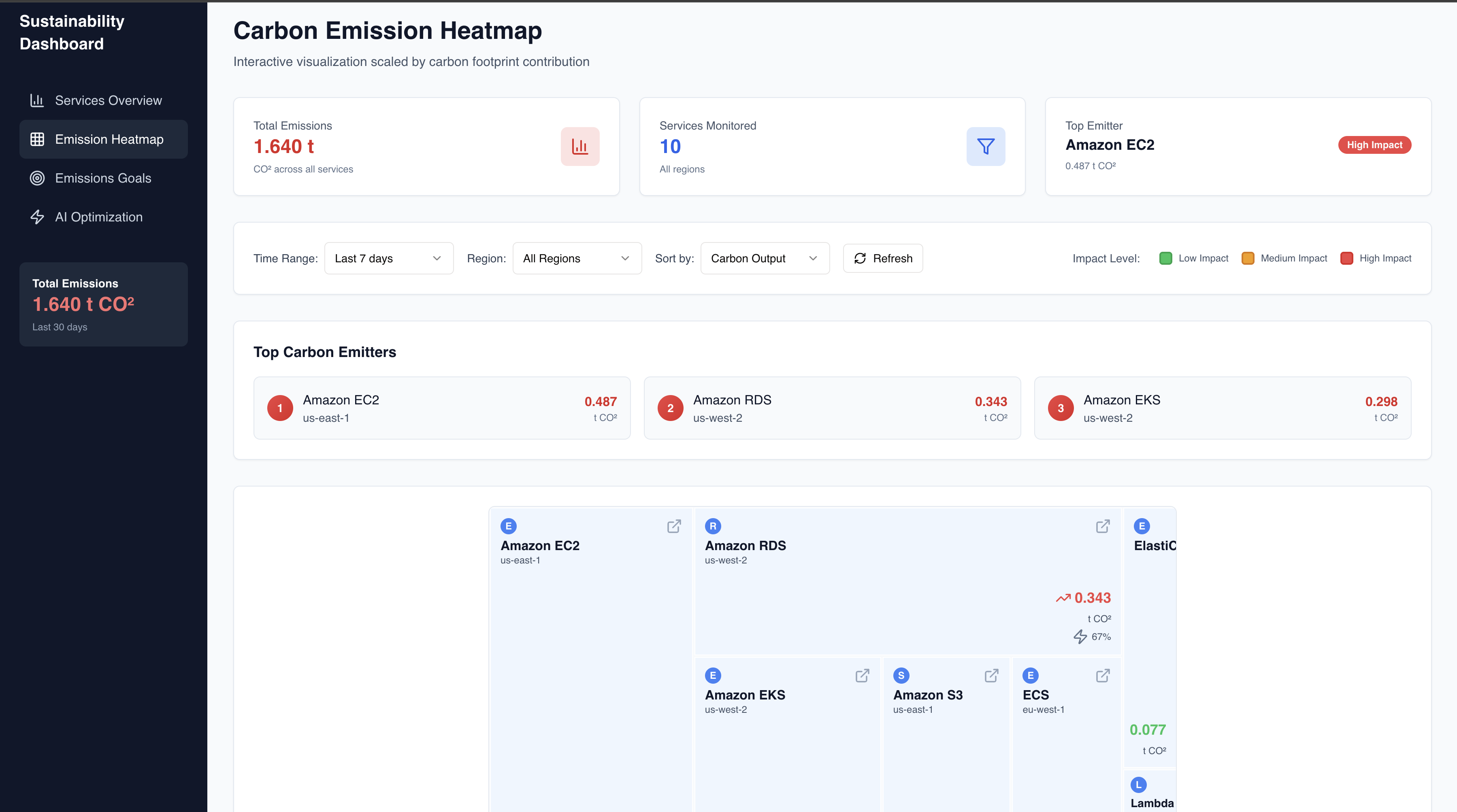Switch to the Emissions Goals section
Screen dimensions: 1457x812
pyautogui.click(x=103, y=178)
